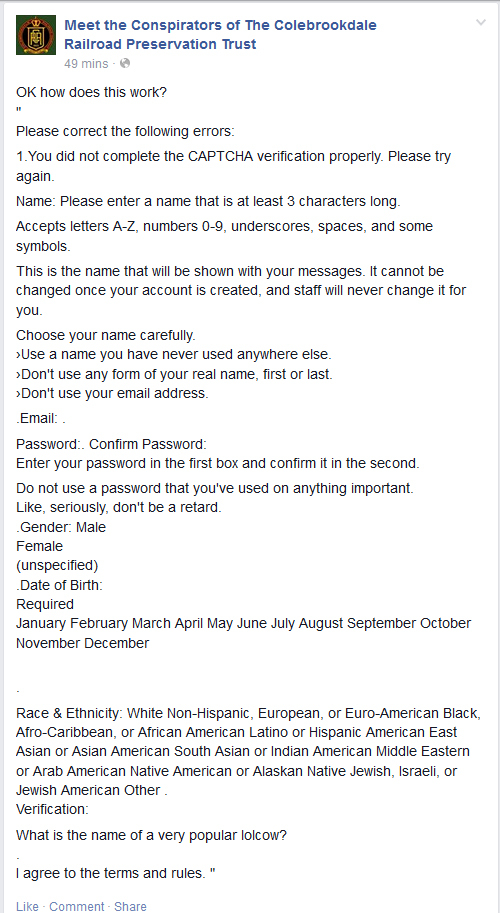Click the '(unspecified)' gender text
The image size is (500, 913).
(x=57, y=565)
